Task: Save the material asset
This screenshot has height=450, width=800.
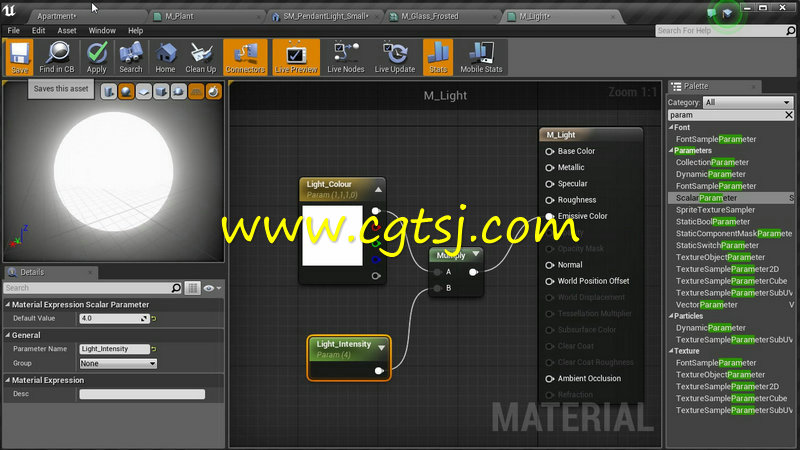Action: tap(19, 57)
